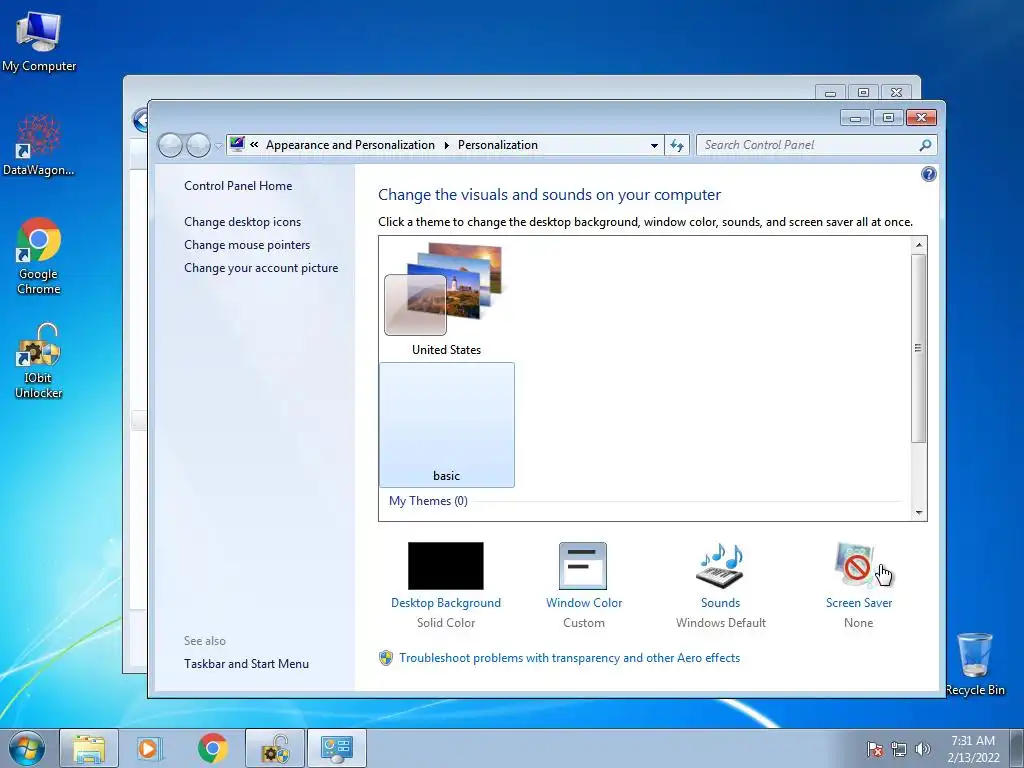The width and height of the screenshot is (1024, 768).
Task: Open Change your account picture link
Action: [261, 268]
